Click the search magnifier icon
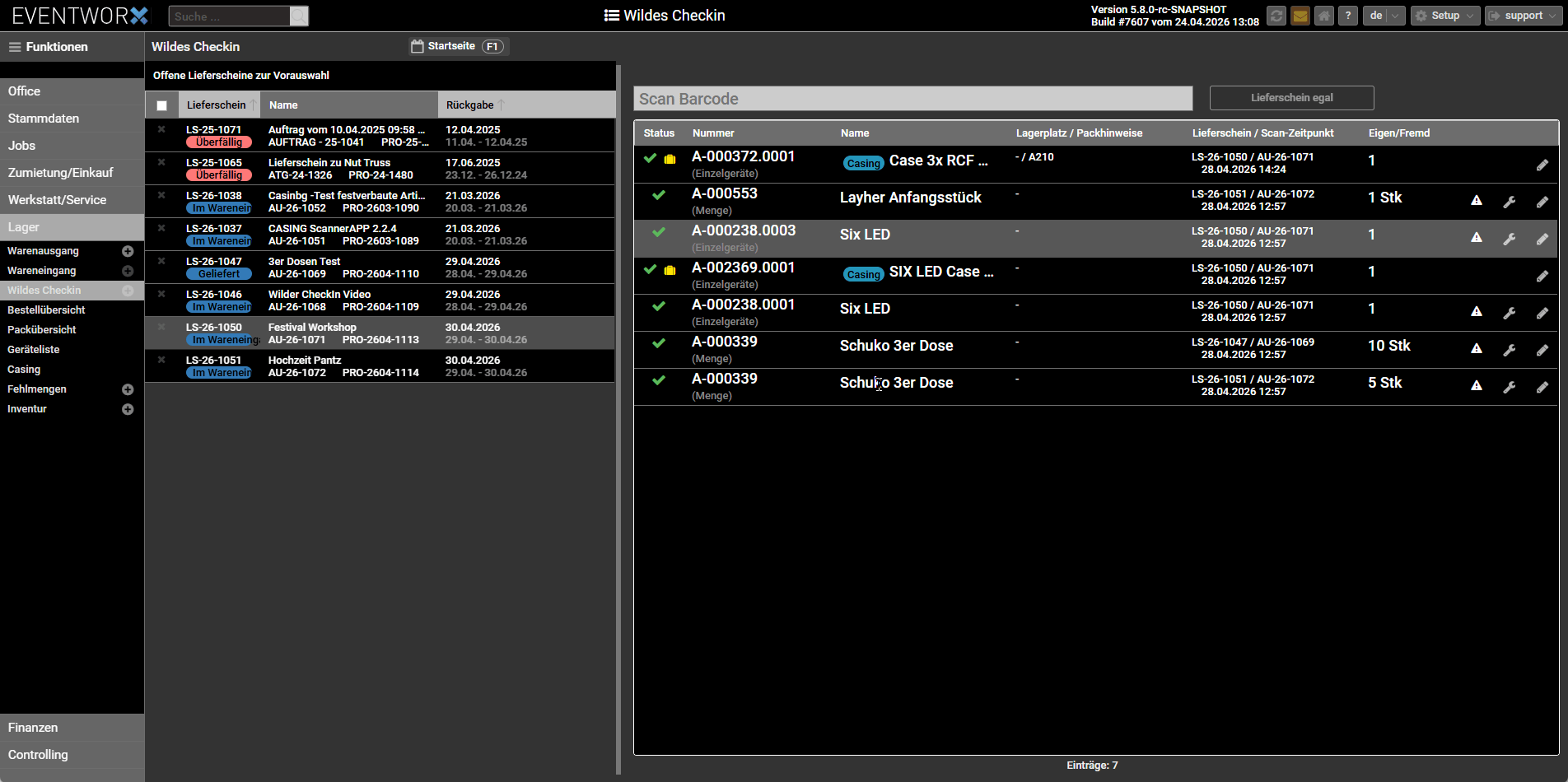The image size is (1568, 782). [x=299, y=16]
